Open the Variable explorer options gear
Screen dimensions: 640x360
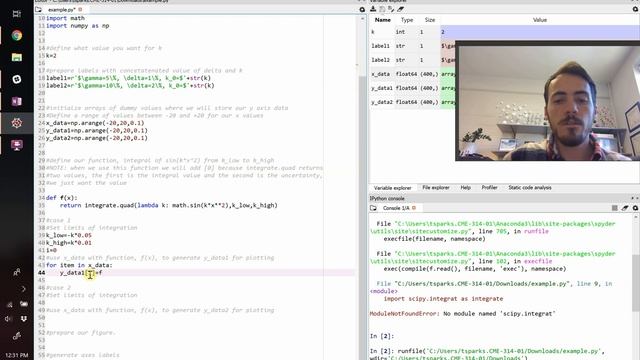[x=636, y=9]
